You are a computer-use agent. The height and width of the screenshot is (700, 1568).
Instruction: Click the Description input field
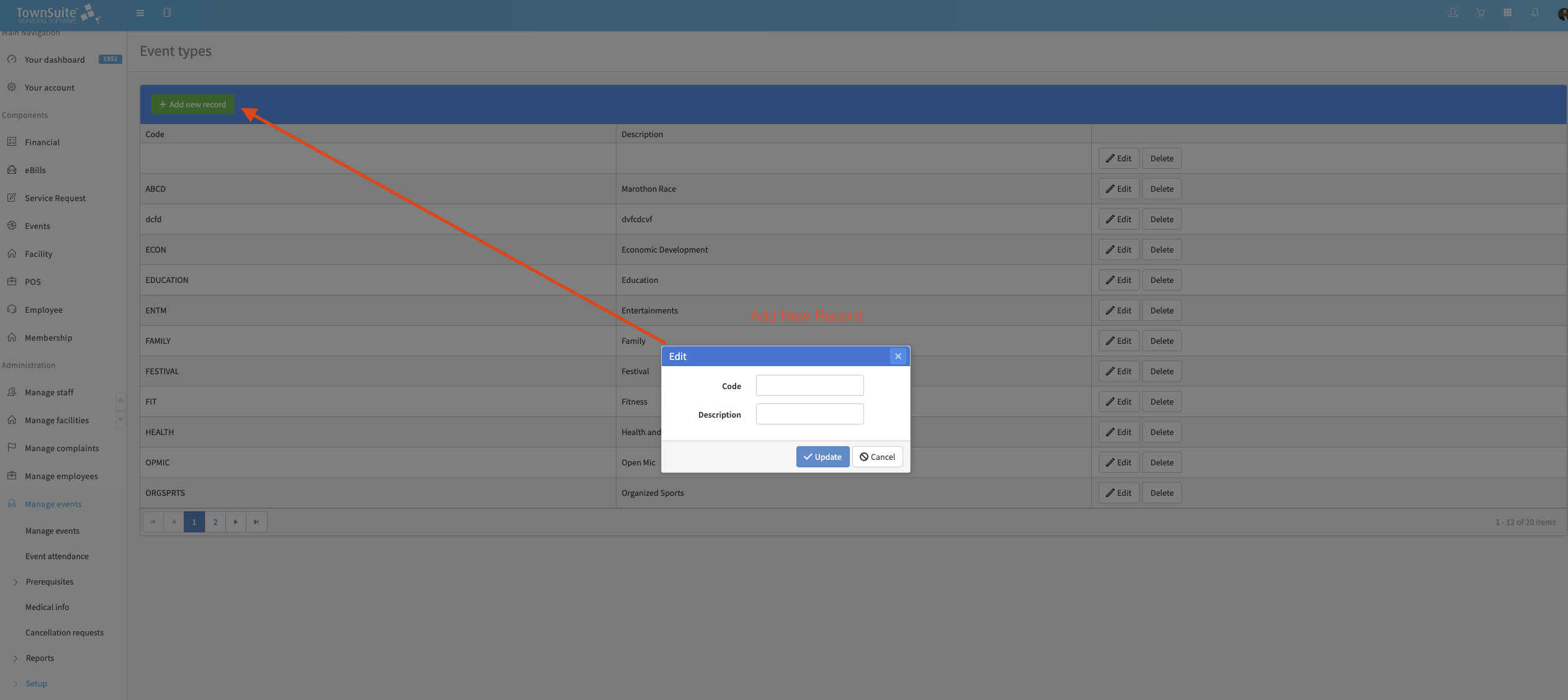(809, 414)
